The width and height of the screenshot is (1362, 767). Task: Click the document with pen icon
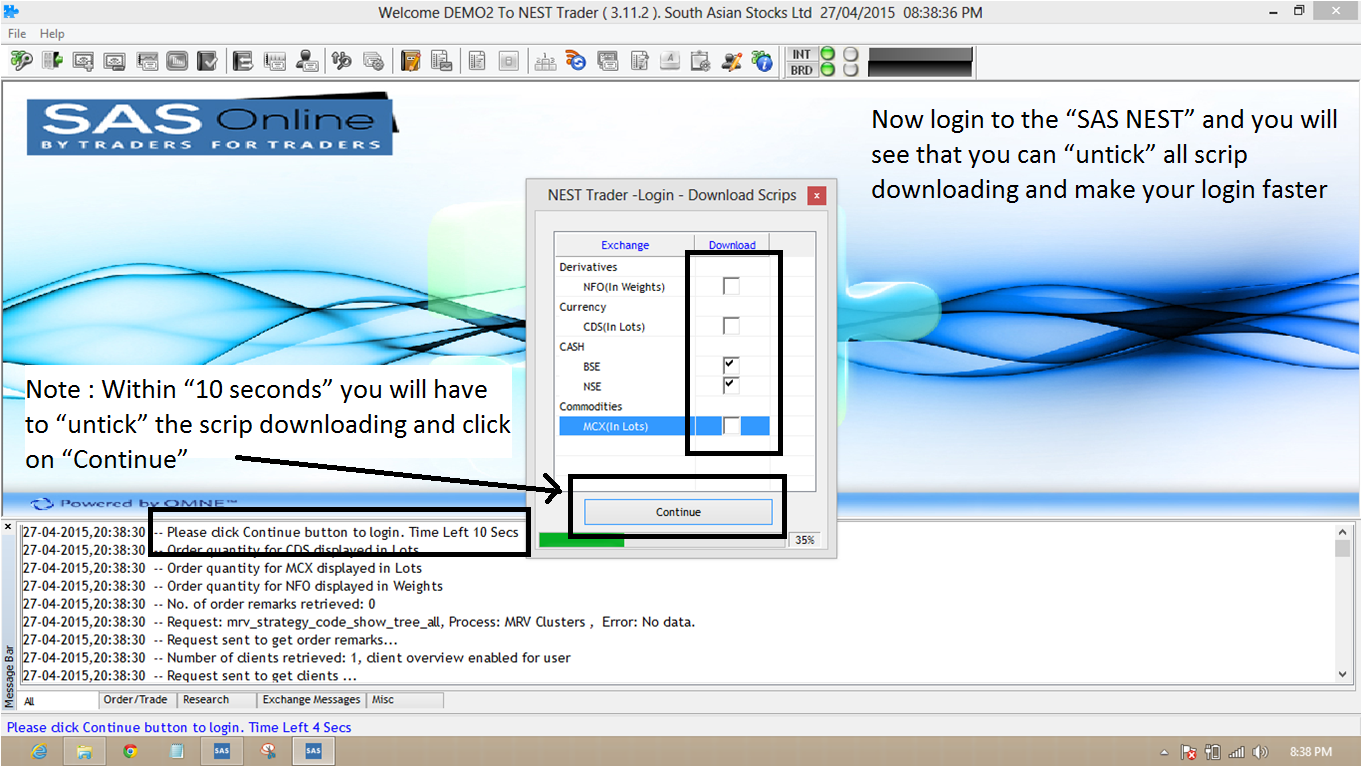[x=639, y=61]
